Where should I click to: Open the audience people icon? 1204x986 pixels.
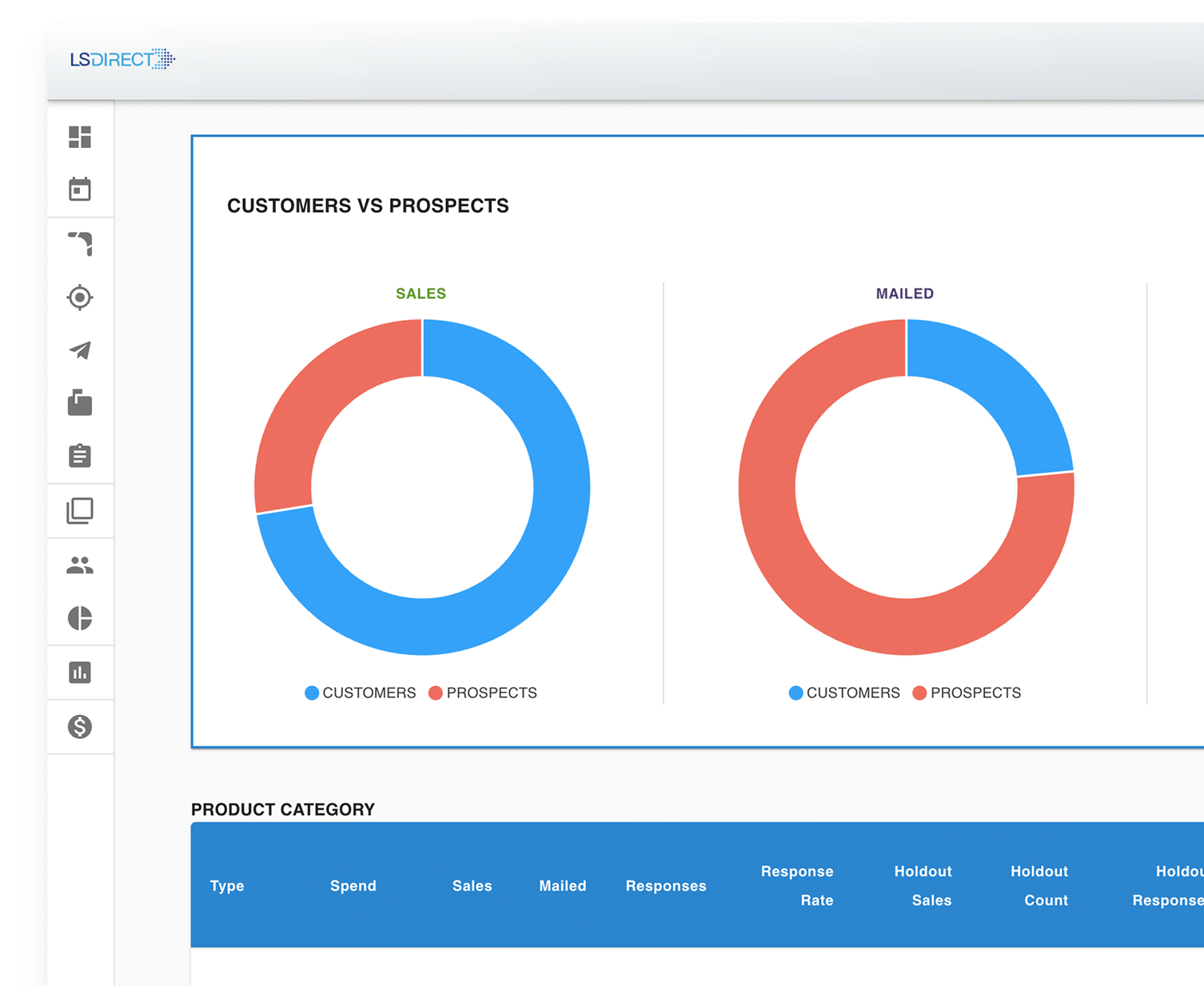[x=80, y=566]
